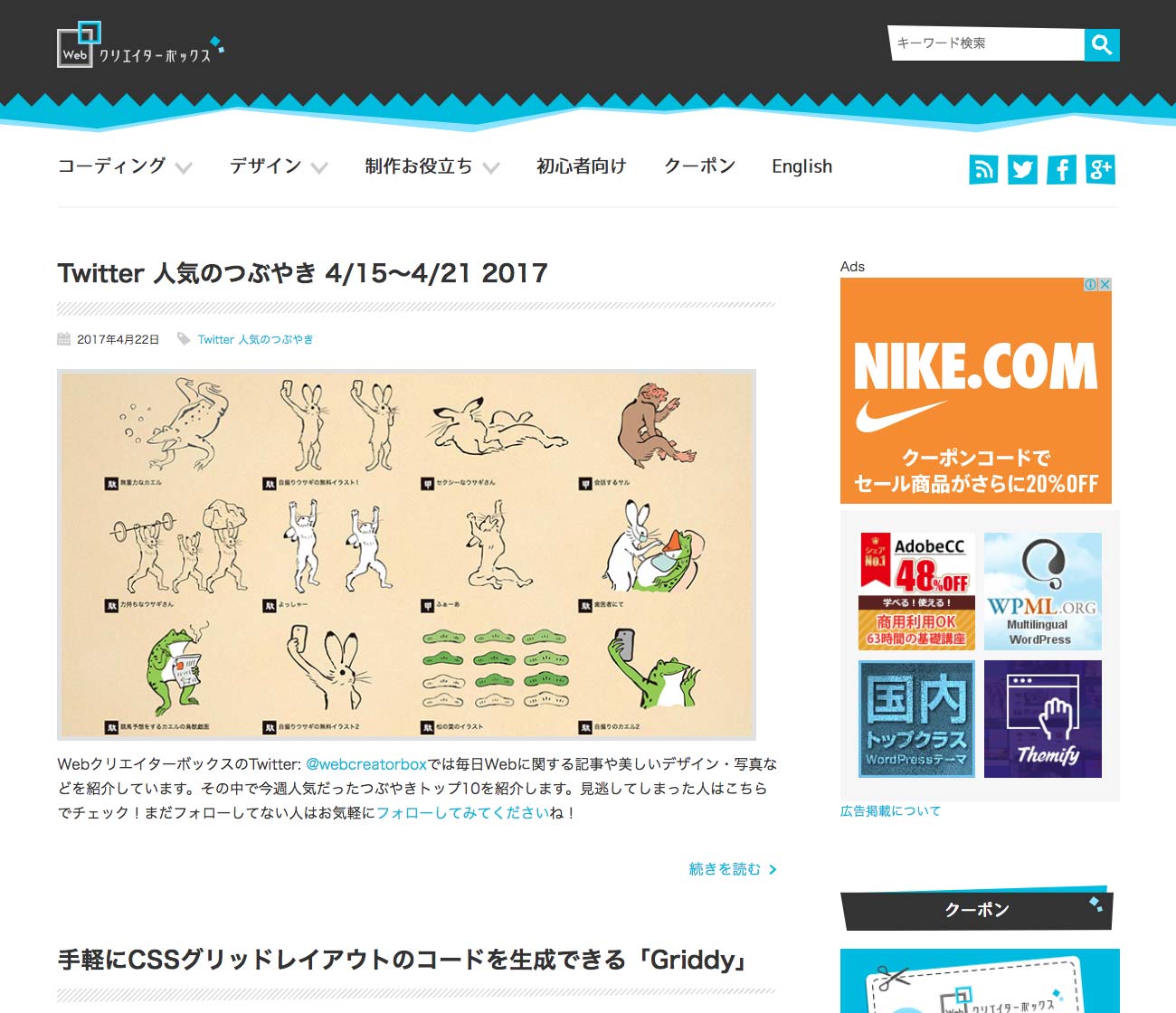Open the クーポン navigation item
The image size is (1176, 1013).
(x=699, y=166)
